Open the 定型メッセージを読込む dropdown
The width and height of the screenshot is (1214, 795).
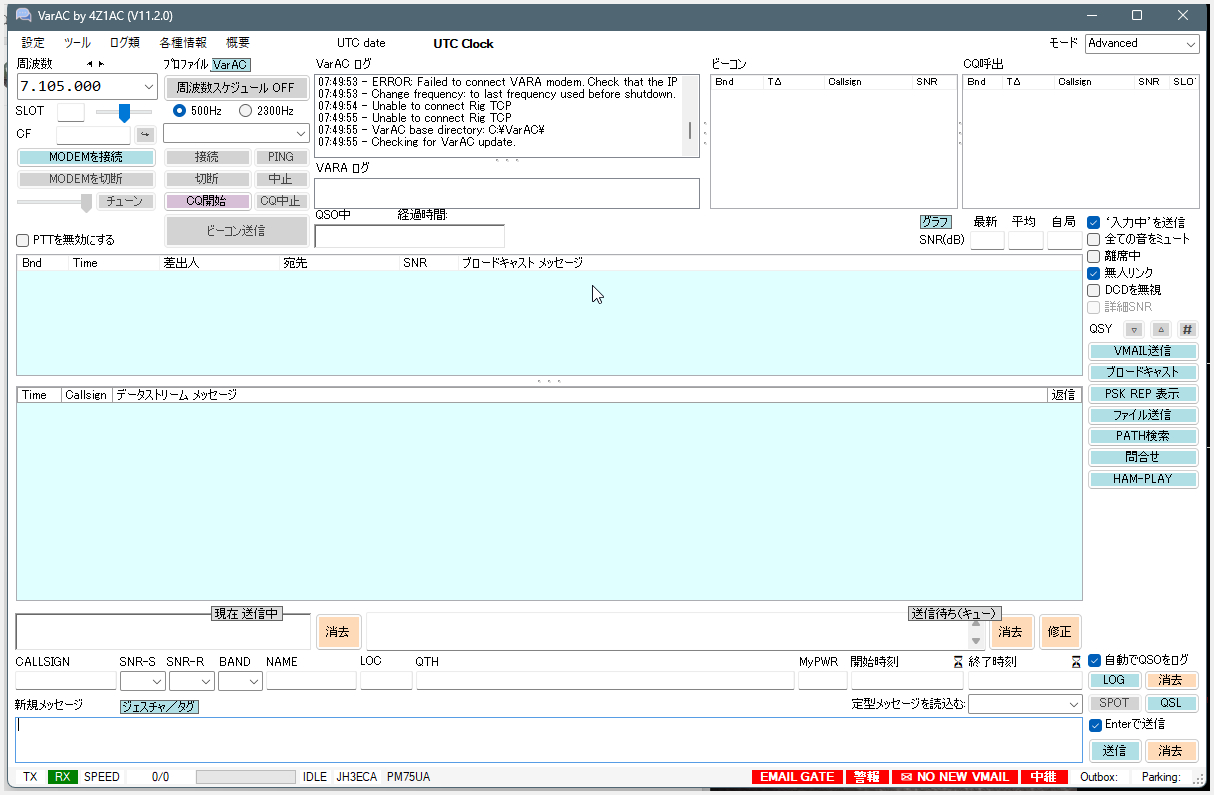1025,704
